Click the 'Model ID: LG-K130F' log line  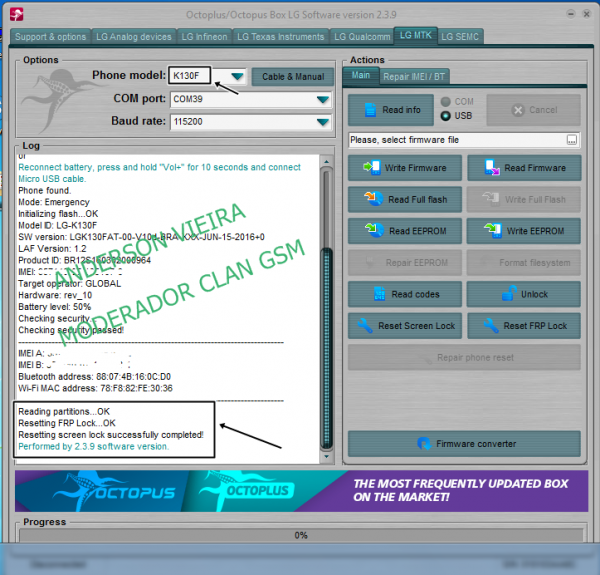pyautogui.click(x=57, y=225)
